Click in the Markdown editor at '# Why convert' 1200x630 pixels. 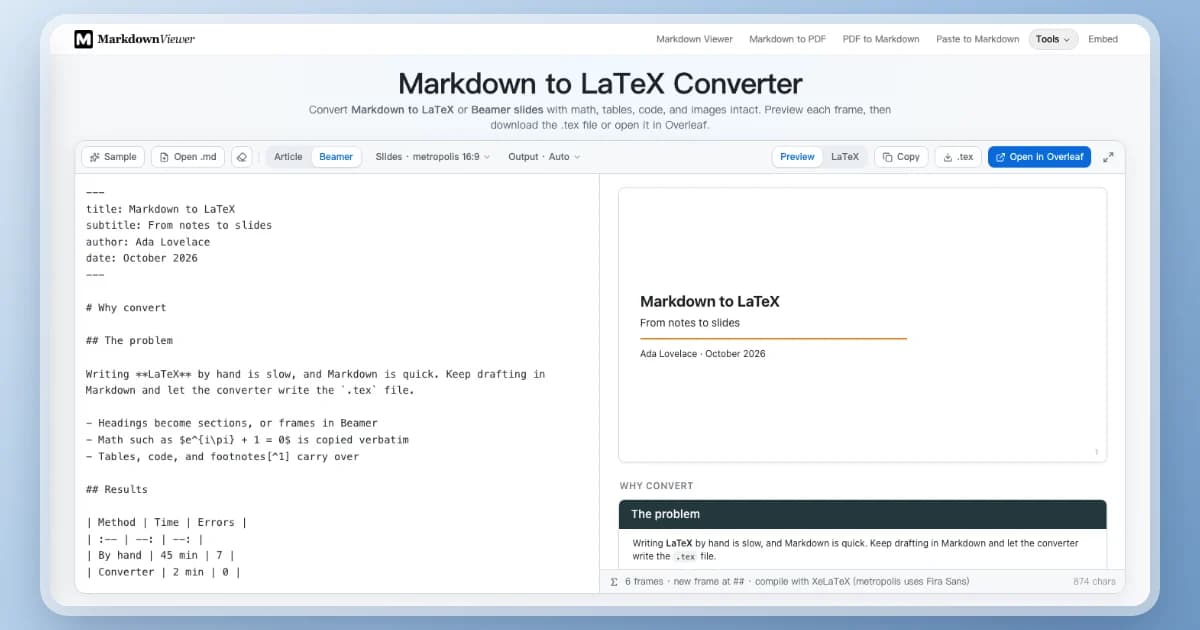tap(126, 308)
